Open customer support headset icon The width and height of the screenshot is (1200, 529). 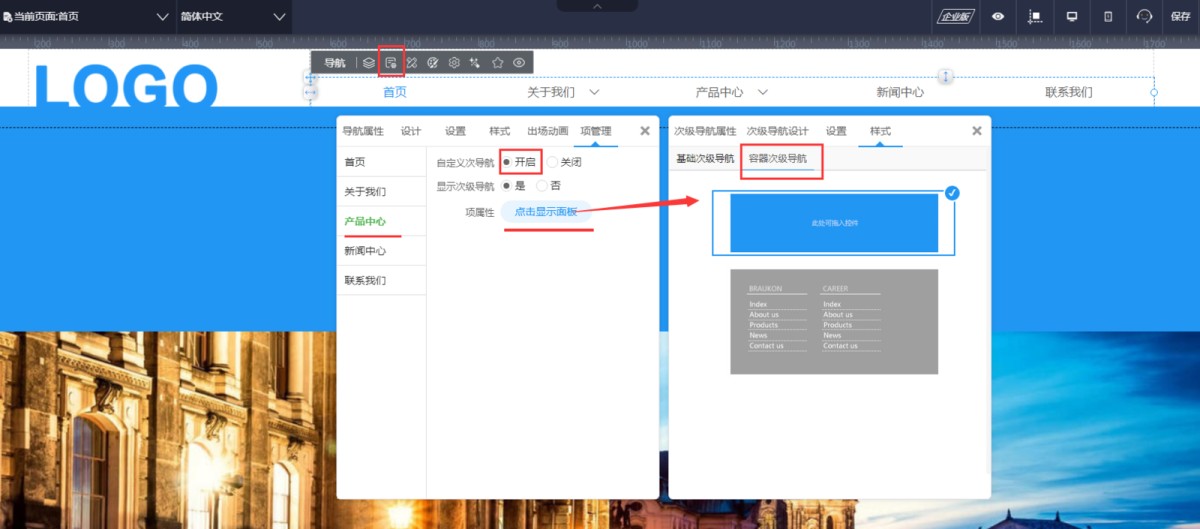pos(1144,16)
